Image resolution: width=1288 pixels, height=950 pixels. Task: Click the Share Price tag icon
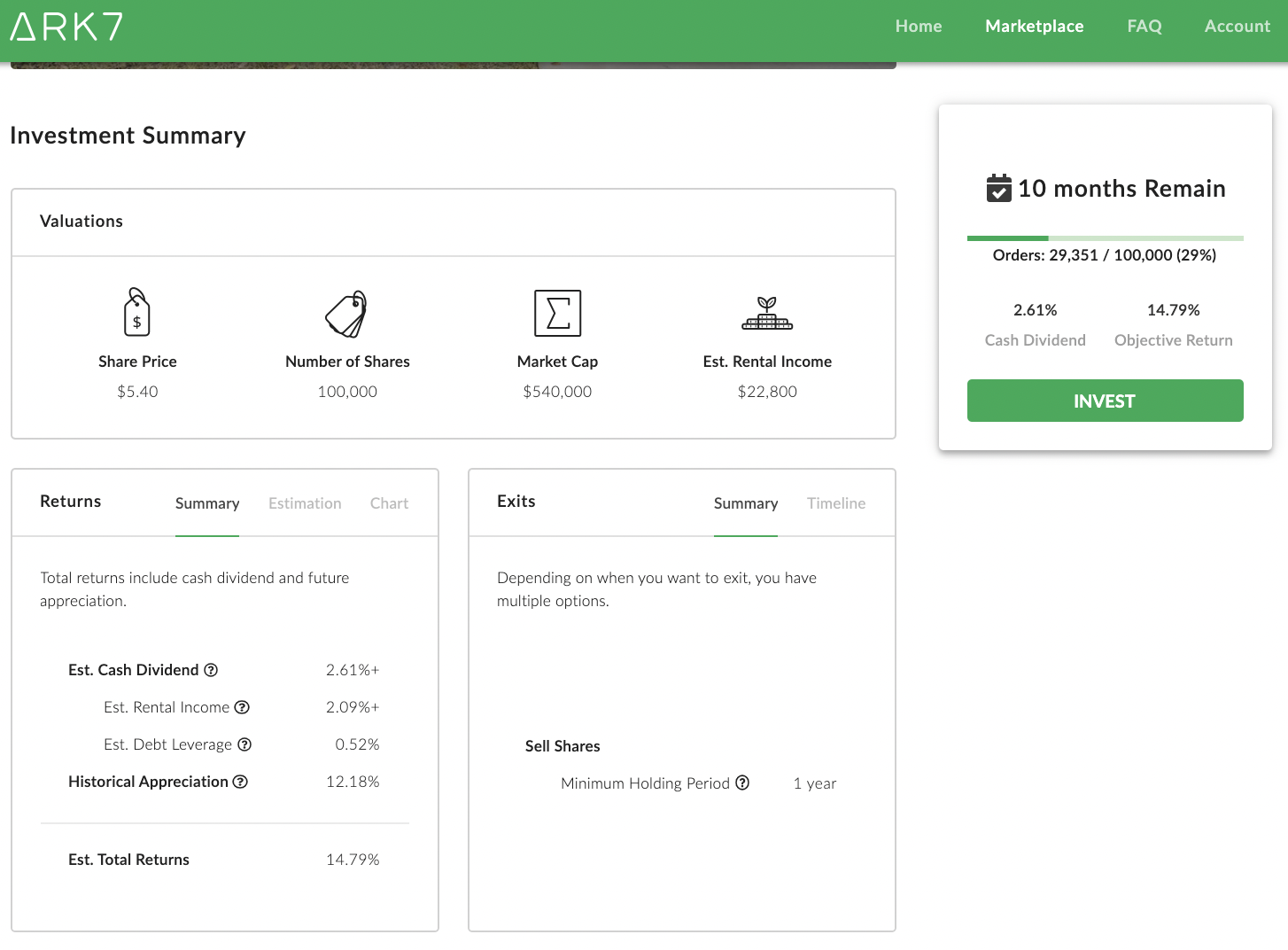point(136,313)
